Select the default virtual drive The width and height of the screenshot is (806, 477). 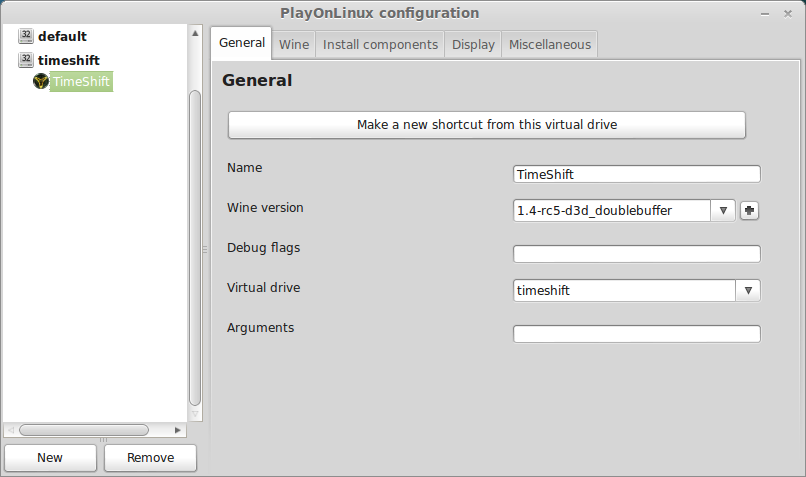click(62, 36)
